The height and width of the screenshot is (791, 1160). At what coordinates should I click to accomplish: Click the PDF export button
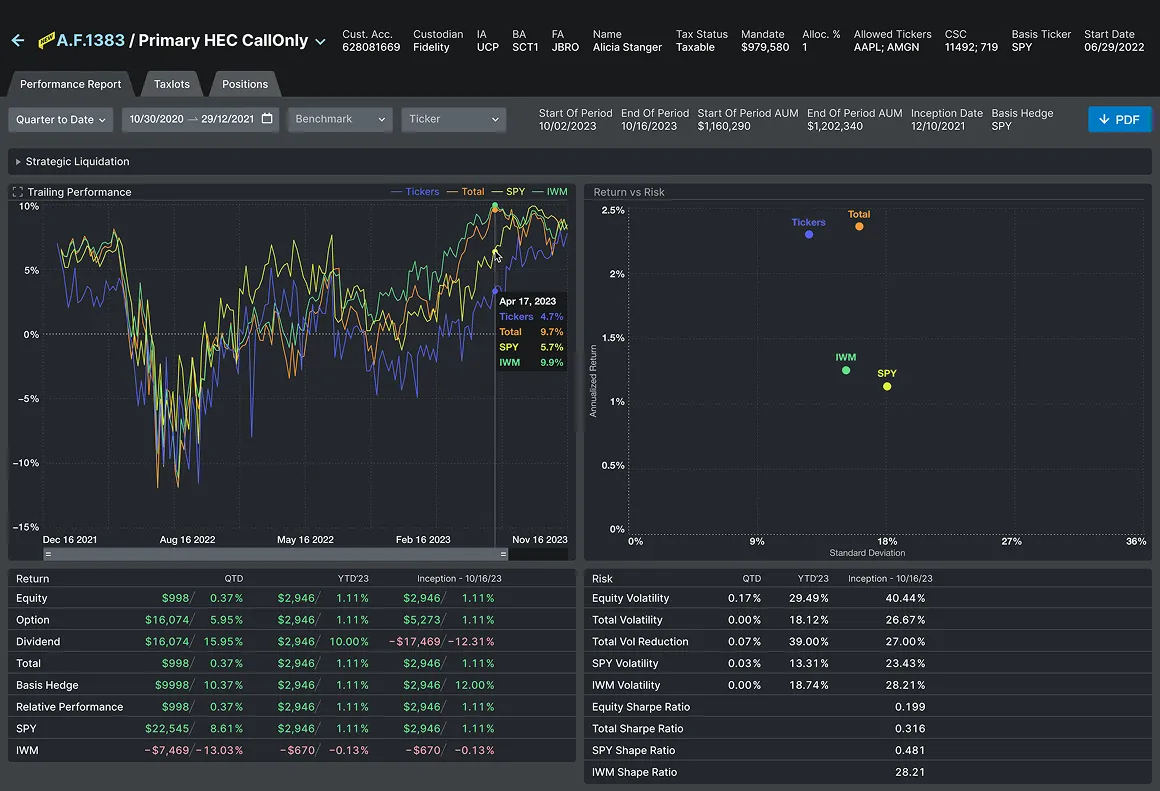pyautogui.click(x=1119, y=118)
